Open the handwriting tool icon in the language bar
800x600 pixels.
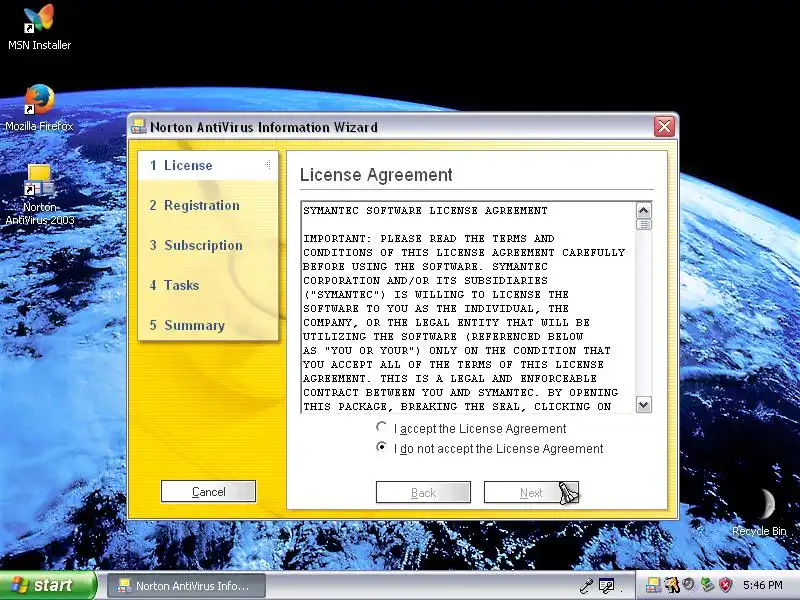(x=606, y=586)
